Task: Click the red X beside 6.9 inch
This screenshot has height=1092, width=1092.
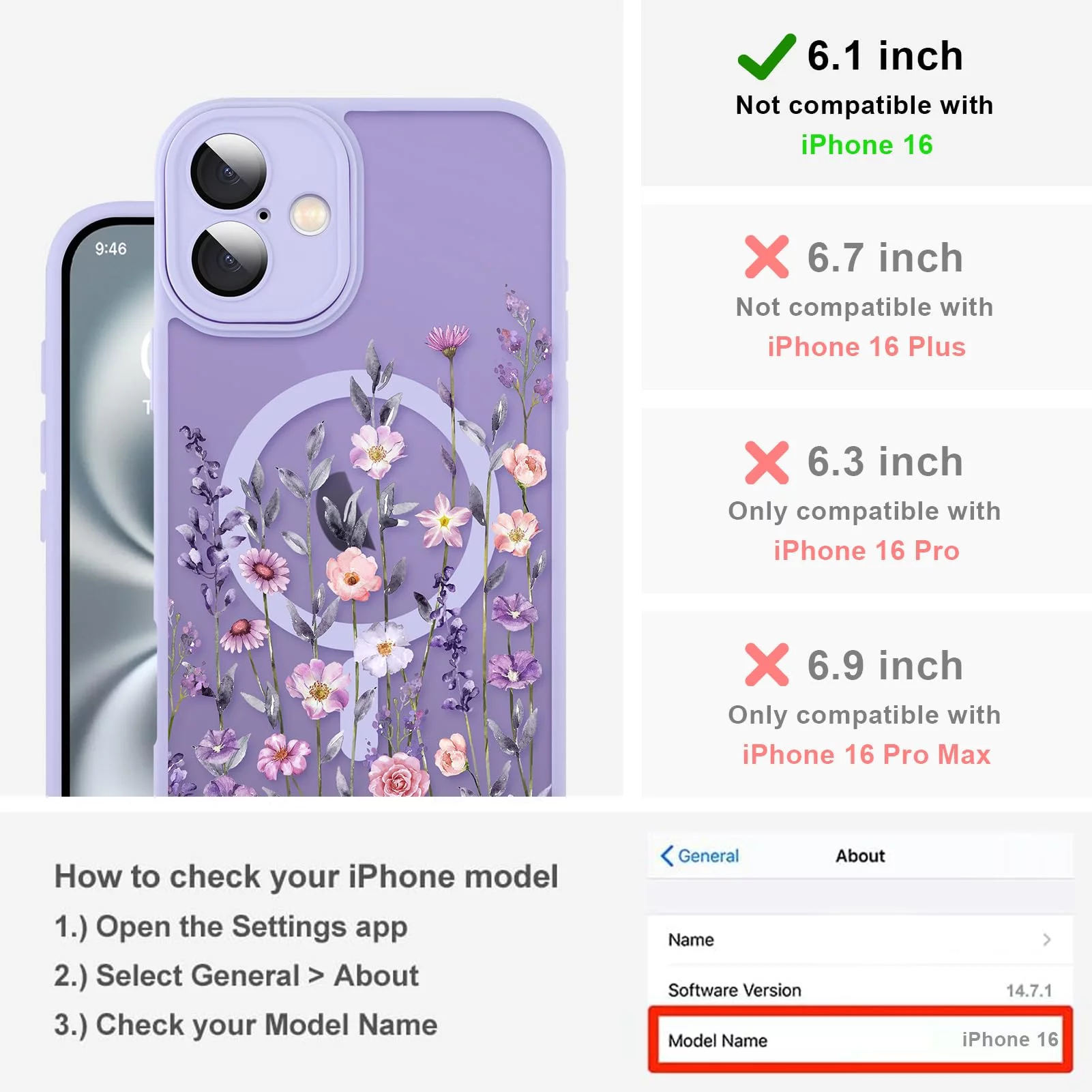Action: pos(767,664)
